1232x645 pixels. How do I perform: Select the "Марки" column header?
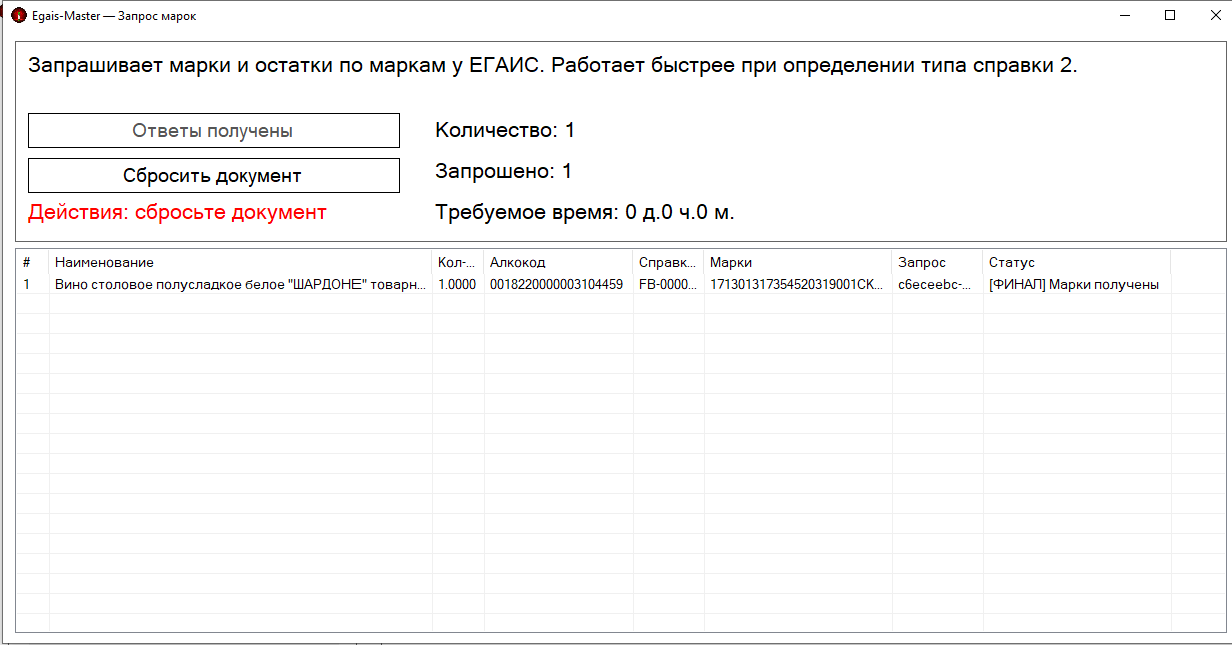tap(796, 262)
